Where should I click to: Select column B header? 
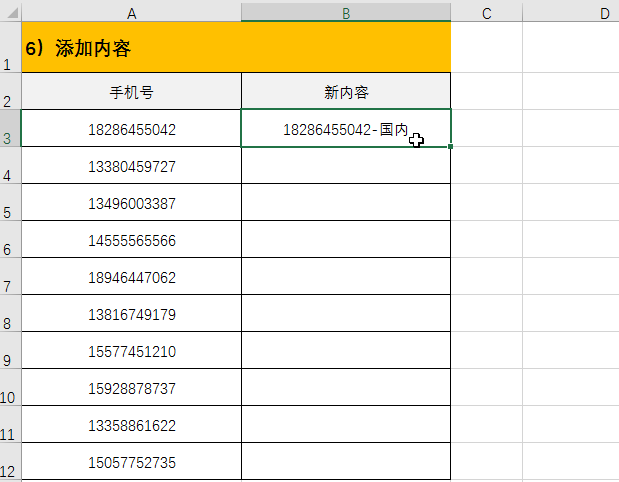[346, 12]
